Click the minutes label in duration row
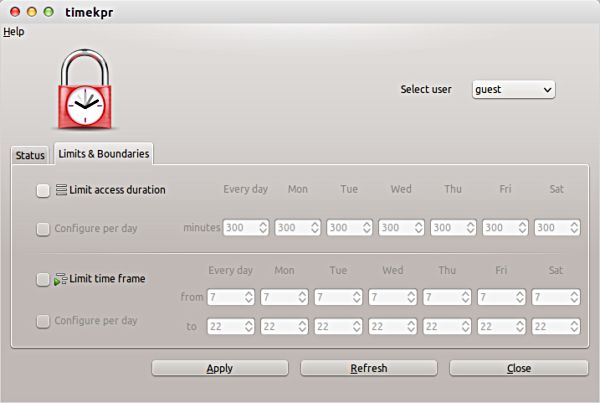The width and height of the screenshot is (600, 403). click(x=202, y=228)
